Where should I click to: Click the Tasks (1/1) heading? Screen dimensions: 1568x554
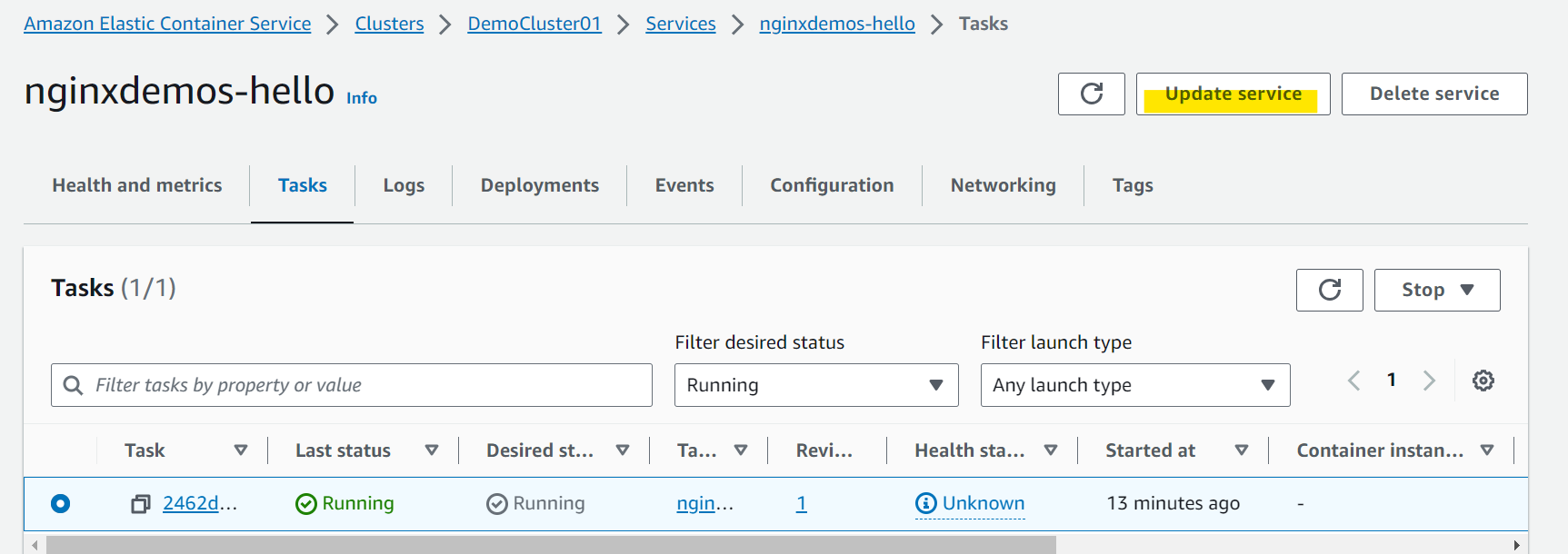coord(114,288)
